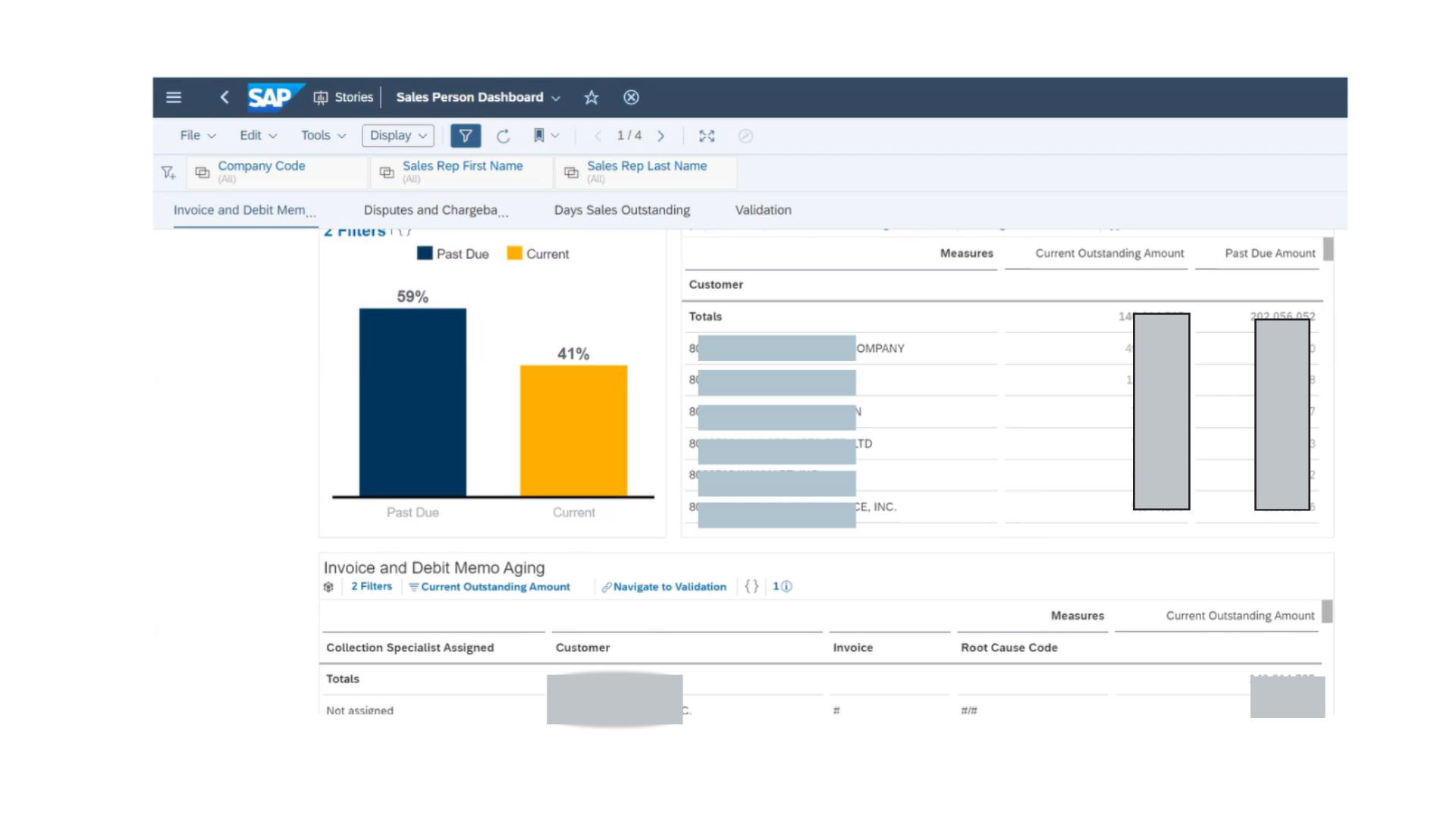This screenshot has width=1456, height=819.
Task: Open the Edit menu
Action: click(x=259, y=135)
